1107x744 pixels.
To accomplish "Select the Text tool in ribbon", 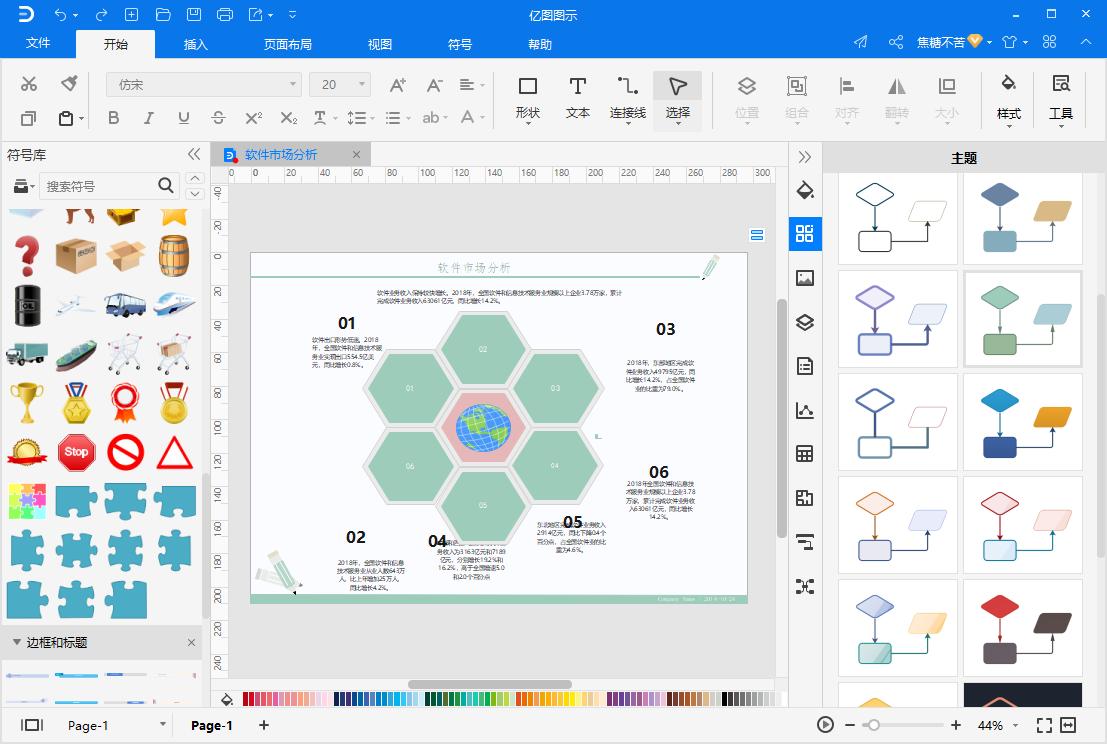I will tap(577, 97).
